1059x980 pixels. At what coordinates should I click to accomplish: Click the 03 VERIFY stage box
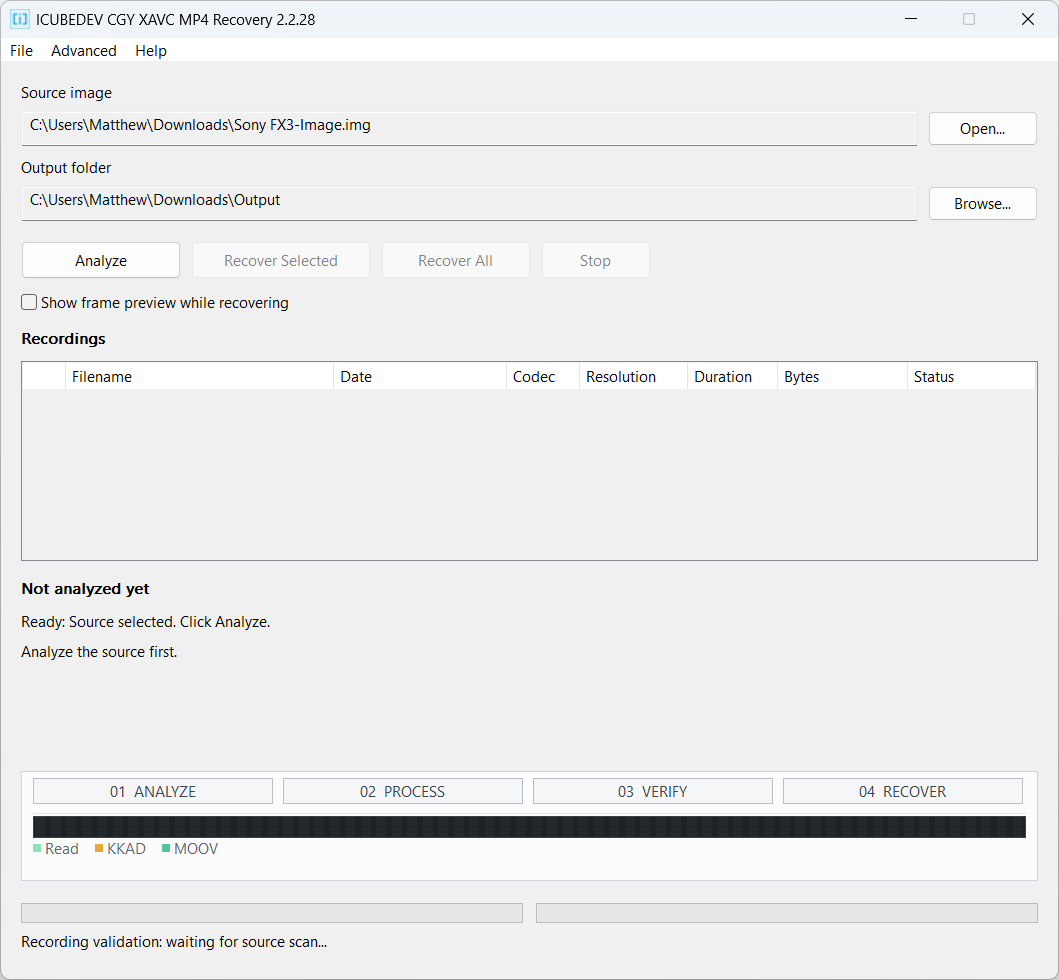[x=652, y=791]
